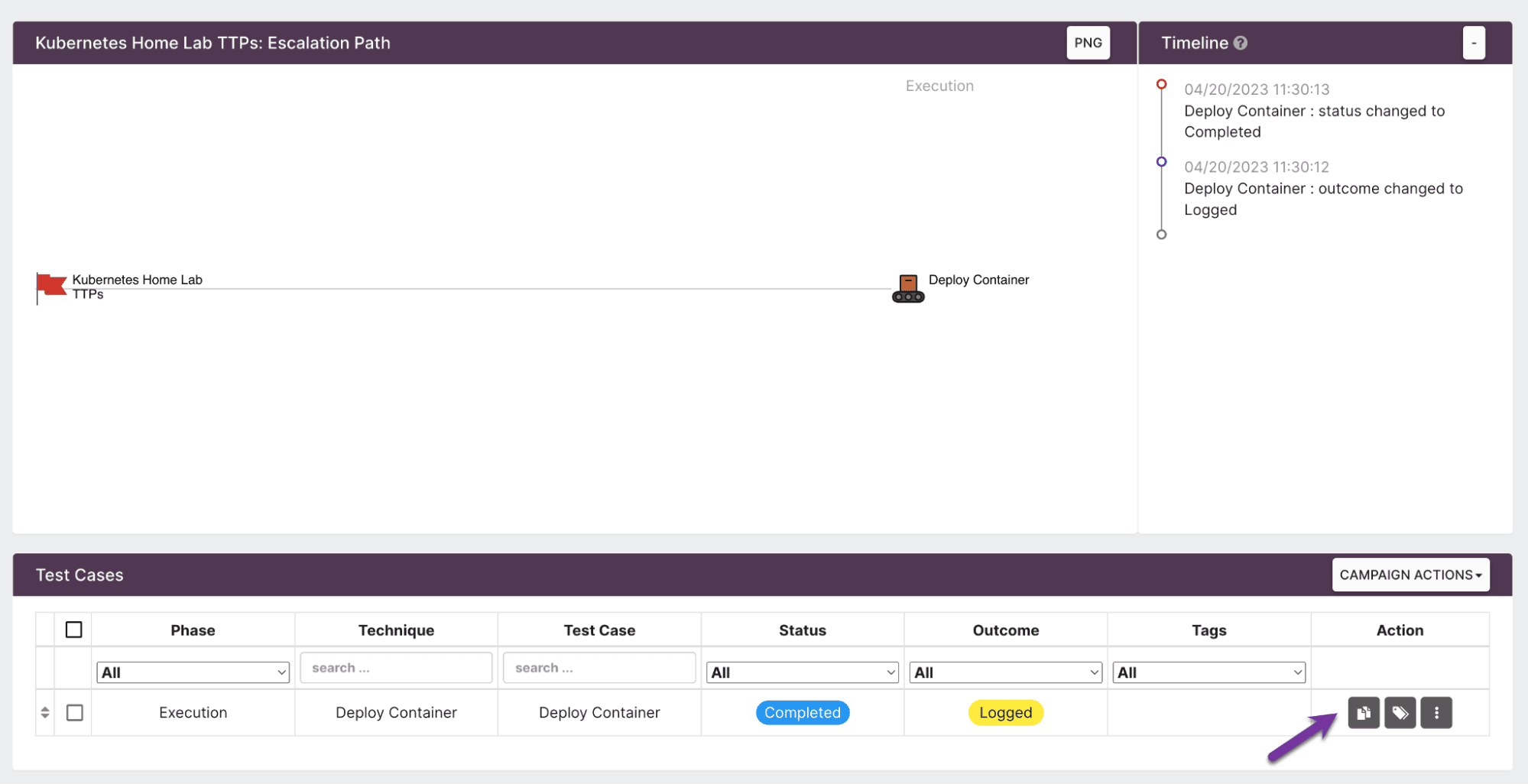The height and width of the screenshot is (784, 1528).
Task: Click the Timeline help question mark icon
Action: [x=1241, y=44]
